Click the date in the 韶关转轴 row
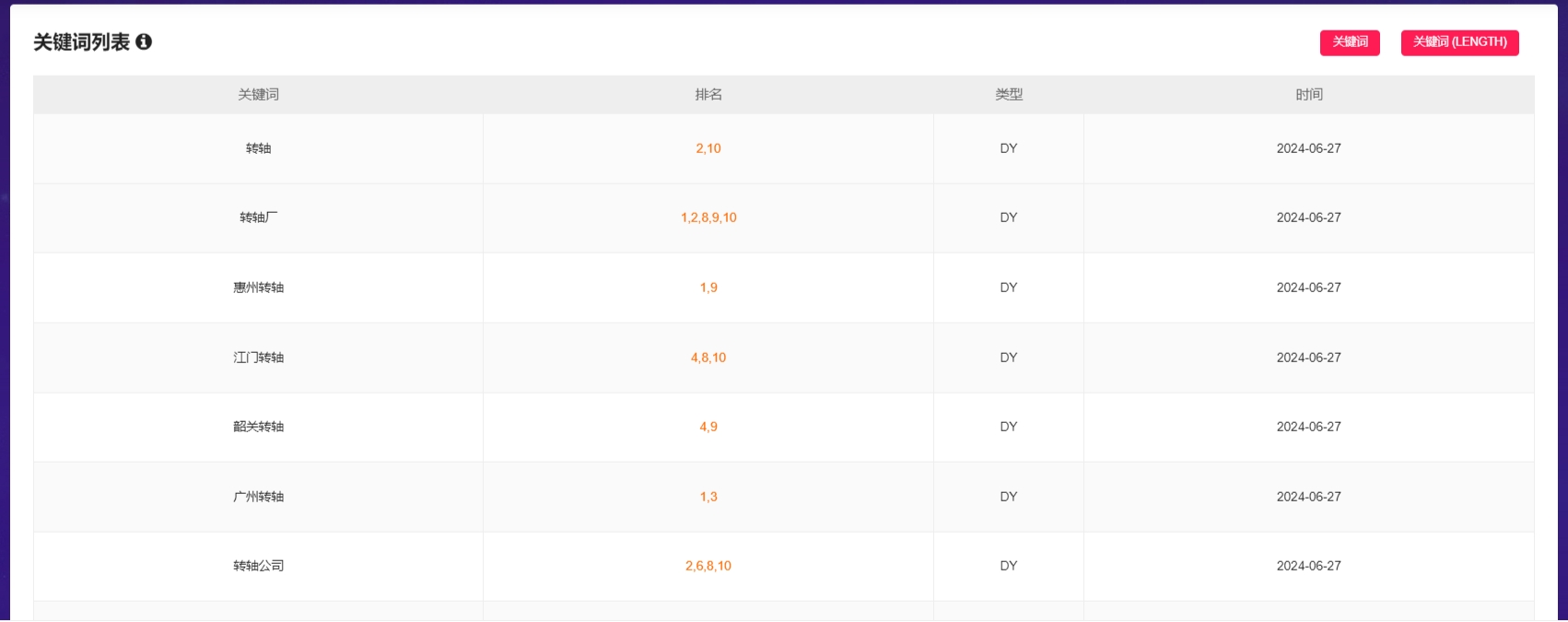This screenshot has height=622, width=1568. [1308, 427]
